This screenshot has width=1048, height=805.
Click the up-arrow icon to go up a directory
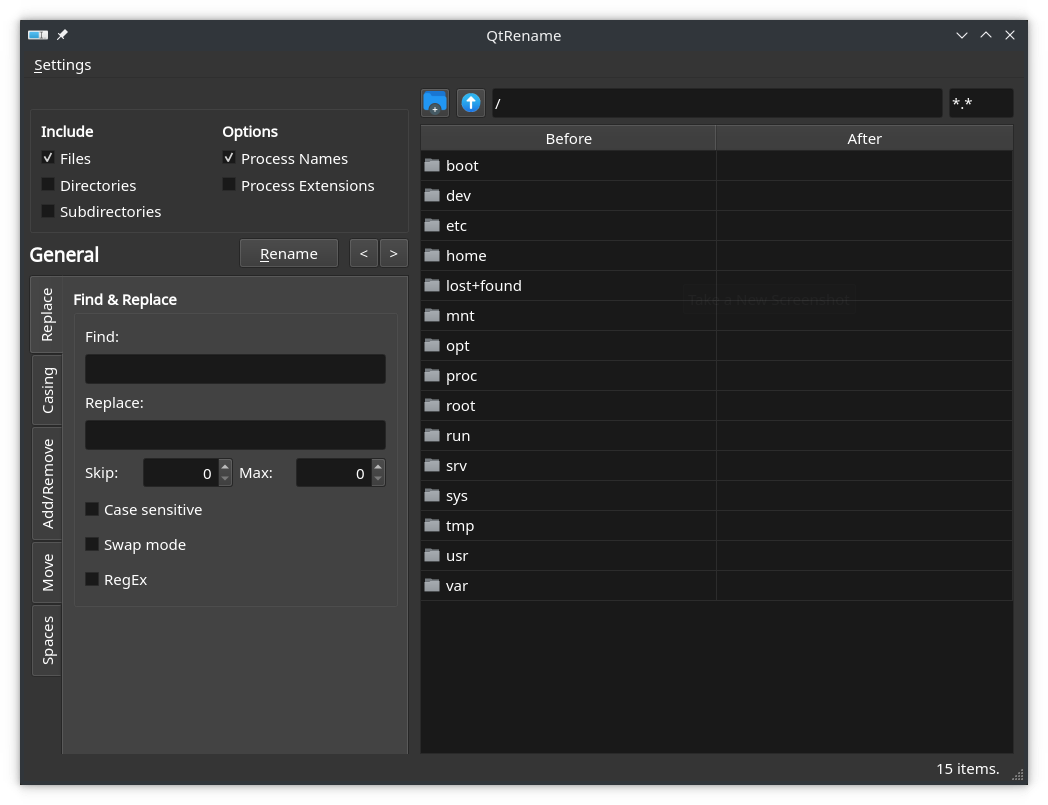tap(470, 102)
